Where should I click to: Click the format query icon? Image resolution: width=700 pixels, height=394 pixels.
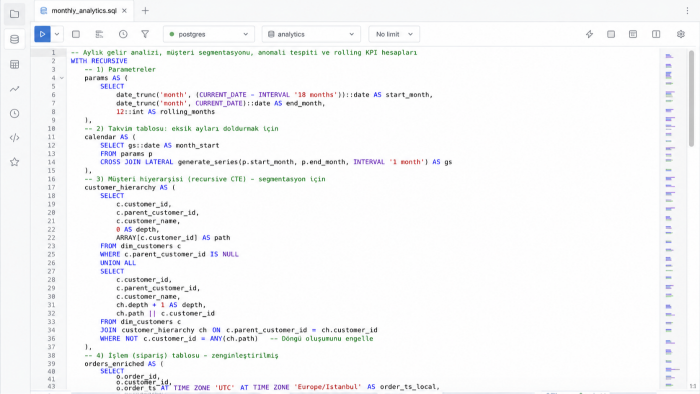99,34
